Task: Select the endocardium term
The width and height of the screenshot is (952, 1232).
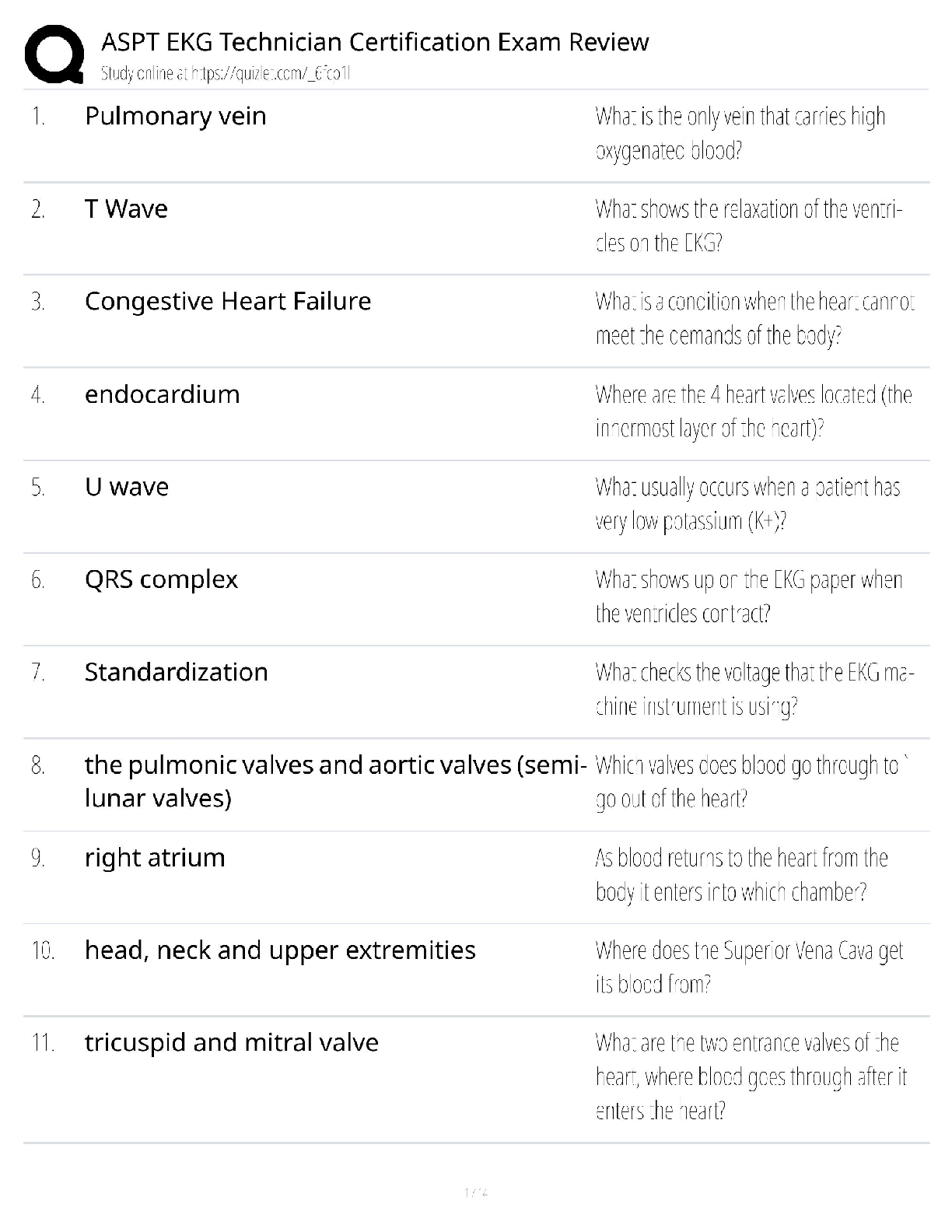Action: (x=163, y=394)
